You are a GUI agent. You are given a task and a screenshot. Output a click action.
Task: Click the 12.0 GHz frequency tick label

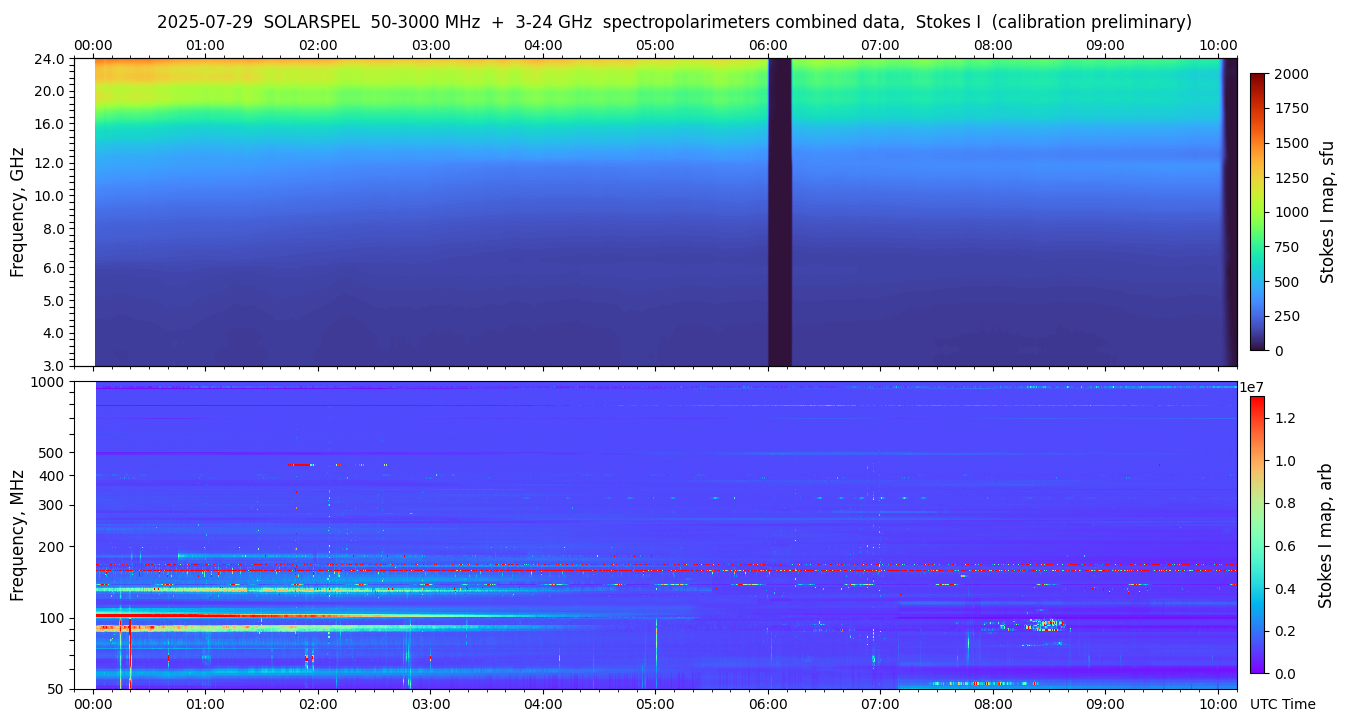[x=51, y=162]
